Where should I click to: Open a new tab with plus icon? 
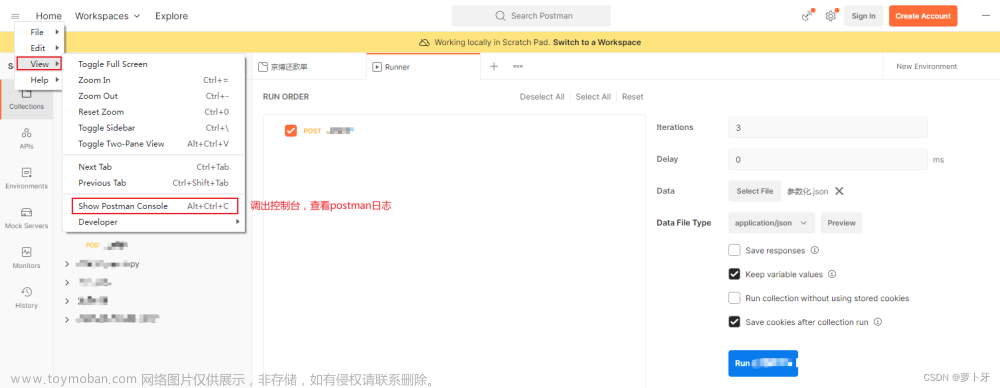(x=494, y=66)
